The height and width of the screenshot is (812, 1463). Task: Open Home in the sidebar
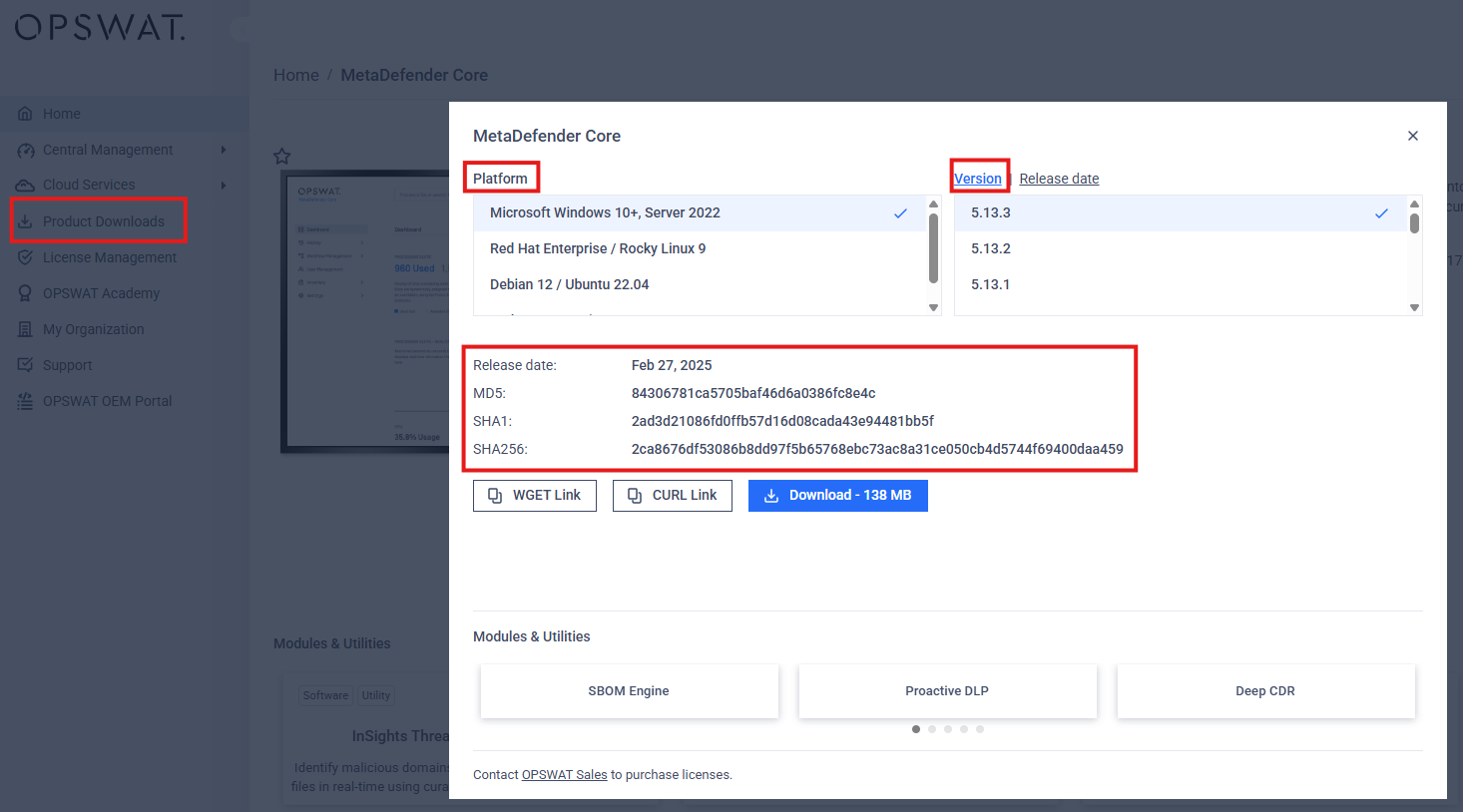(x=125, y=114)
